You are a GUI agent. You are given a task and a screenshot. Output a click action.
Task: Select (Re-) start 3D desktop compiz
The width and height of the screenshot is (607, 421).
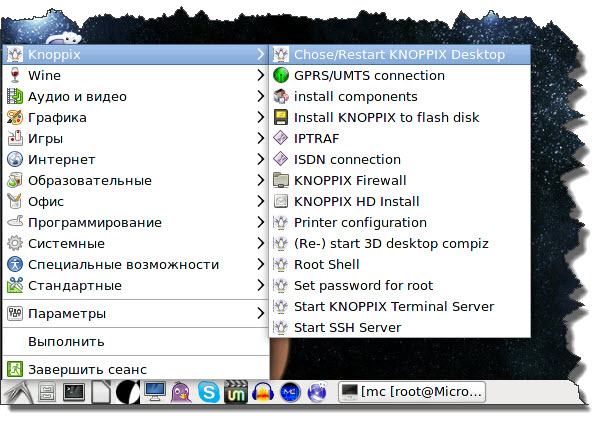pyautogui.click(x=400, y=243)
